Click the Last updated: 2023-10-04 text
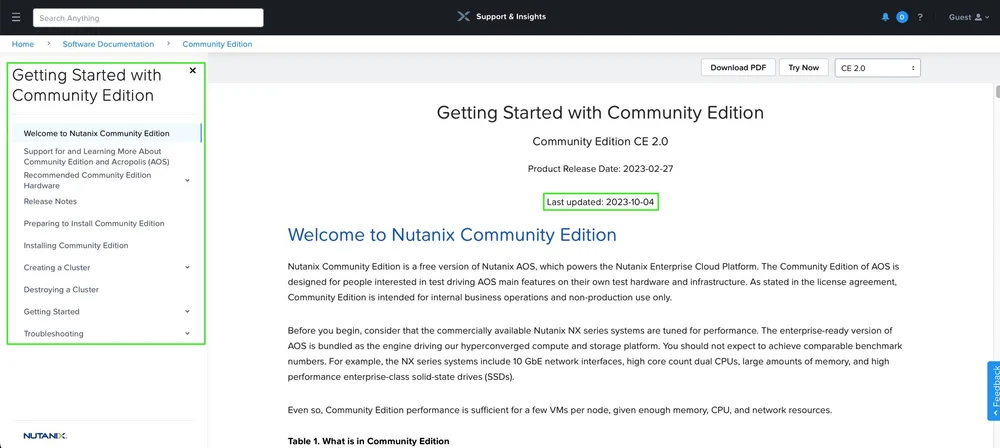The image size is (1000, 448). (600, 202)
